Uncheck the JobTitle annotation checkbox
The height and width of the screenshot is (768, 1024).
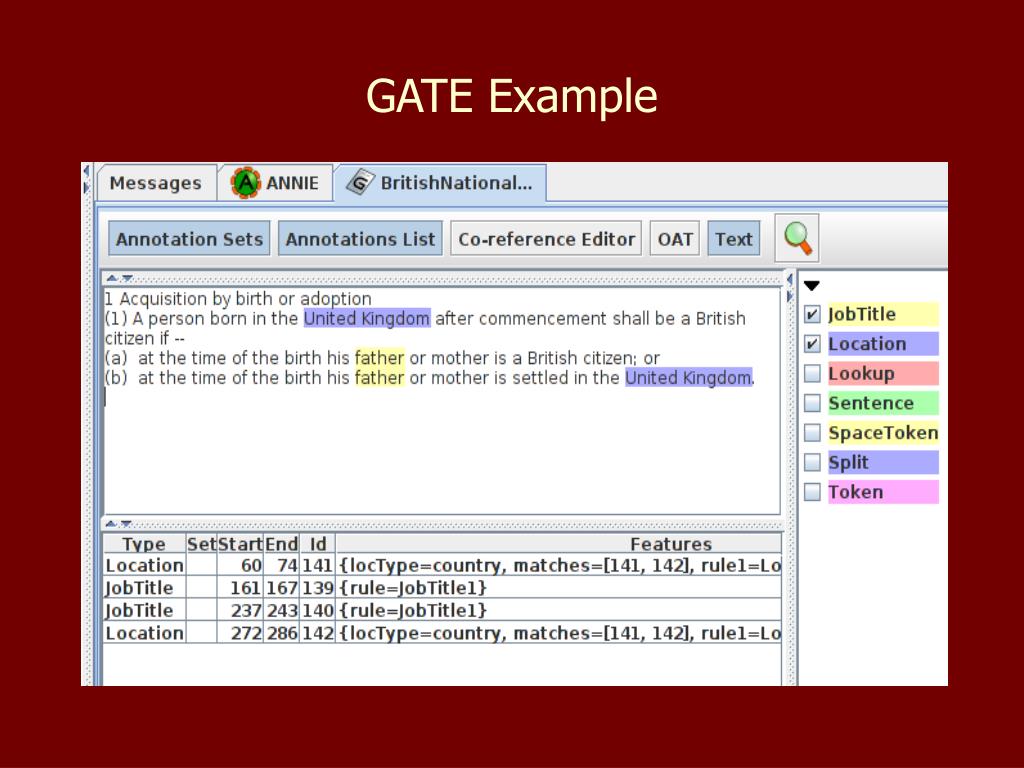(x=812, y=314)
